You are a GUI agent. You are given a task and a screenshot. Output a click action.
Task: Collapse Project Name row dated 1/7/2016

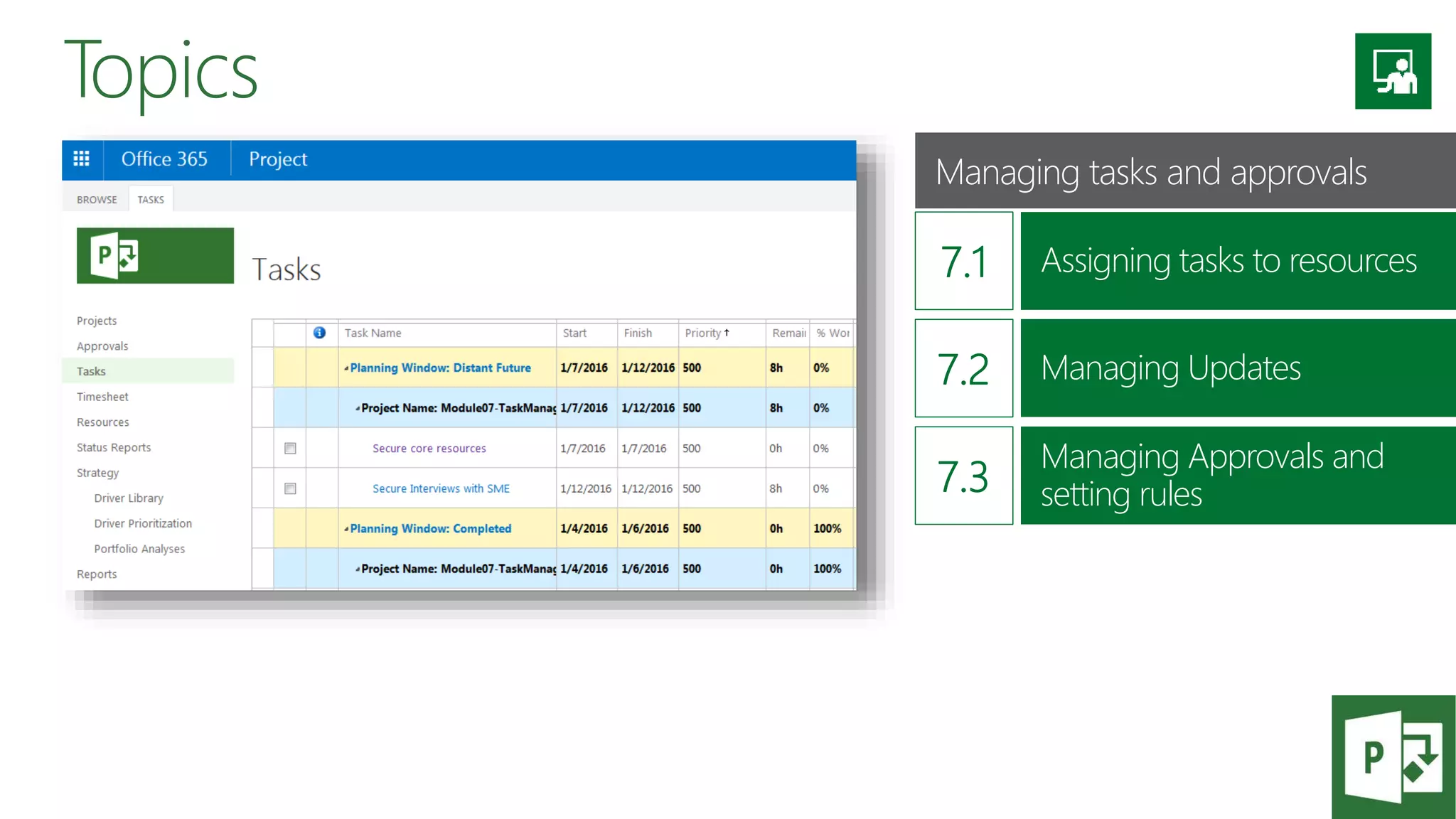[358, 409]
